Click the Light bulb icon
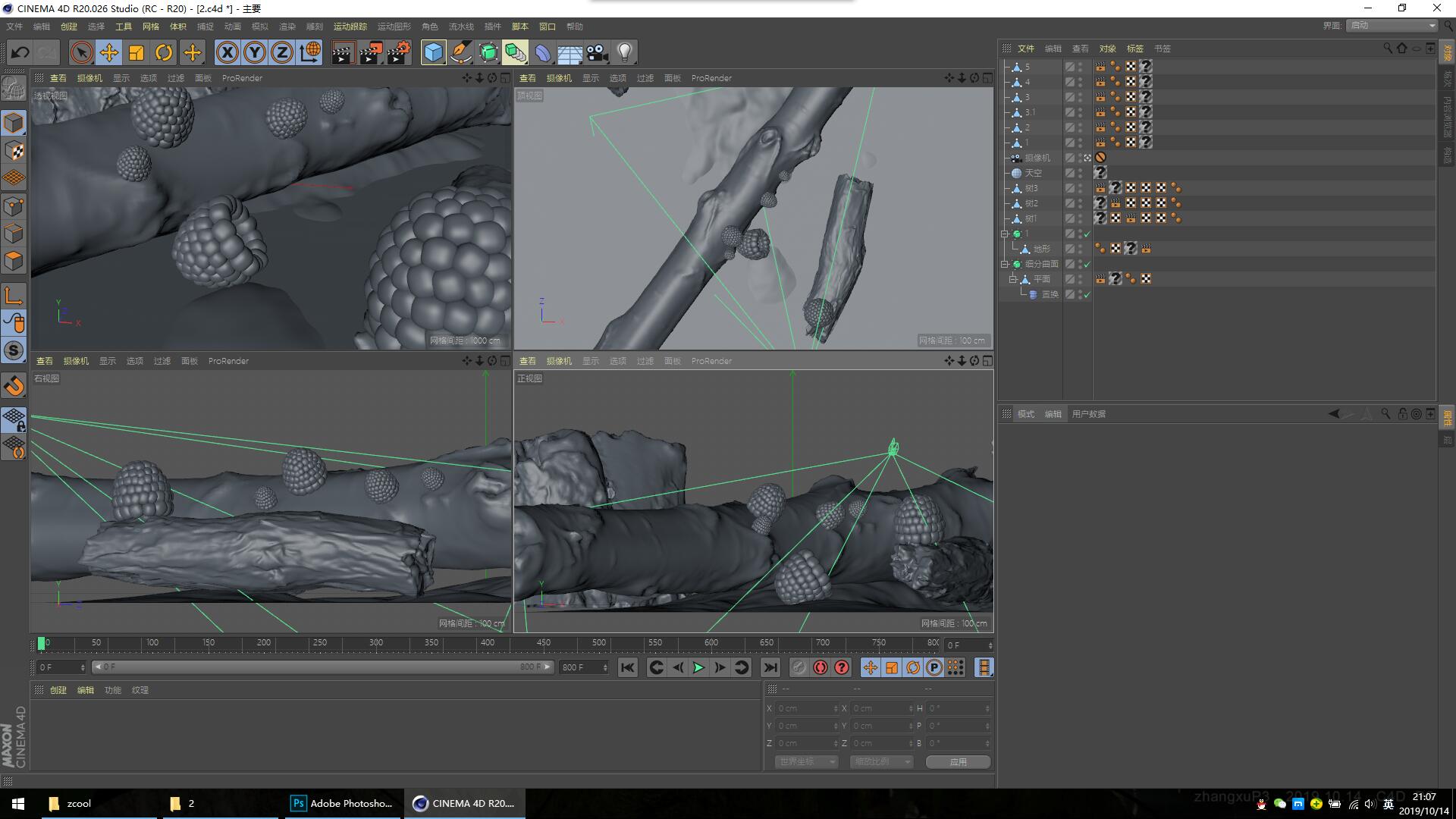This screenshot has width=1456, height=819. (x=625, y=52)
